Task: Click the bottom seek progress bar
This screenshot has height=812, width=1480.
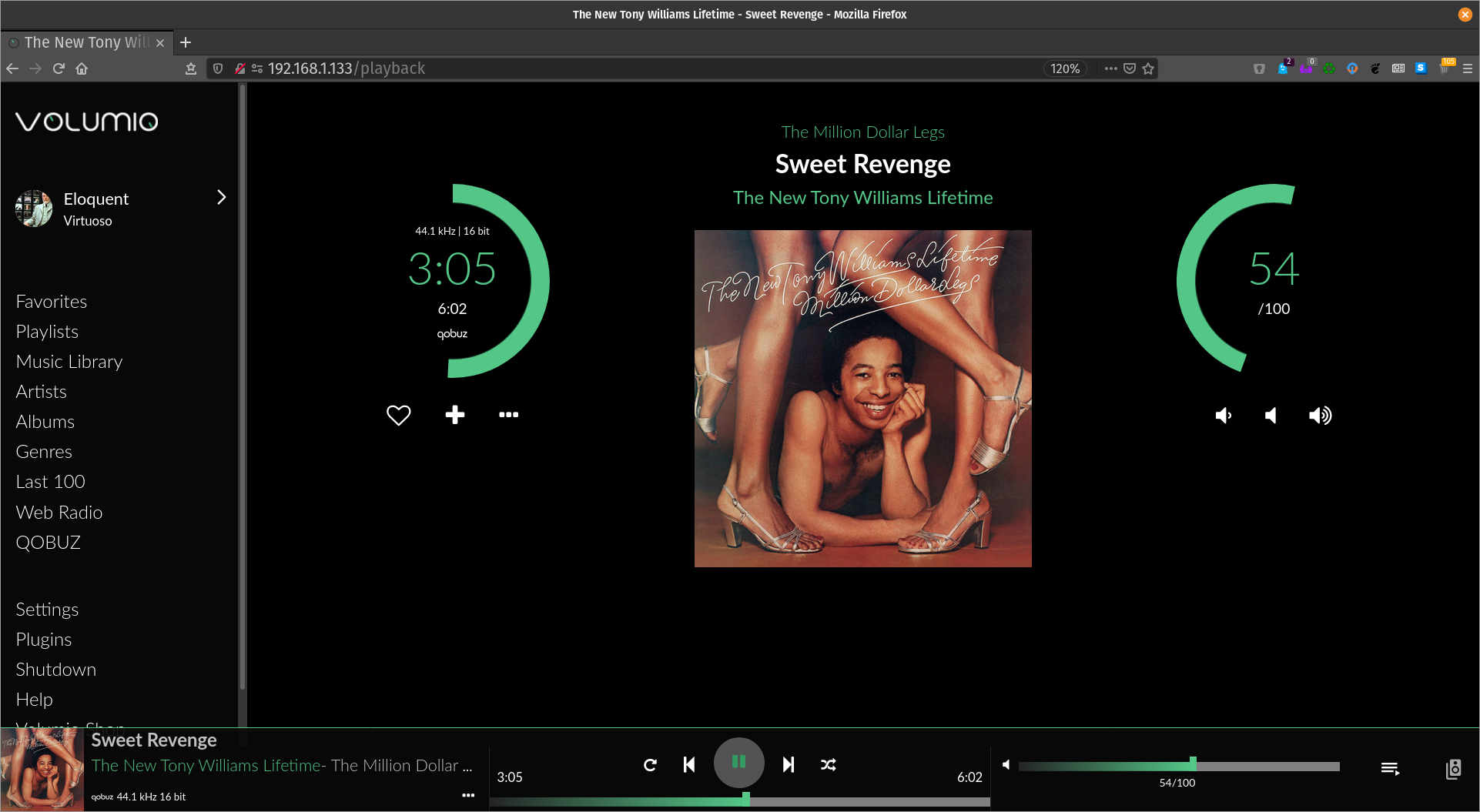Action: pyautogui.click(x=739, y=801)
